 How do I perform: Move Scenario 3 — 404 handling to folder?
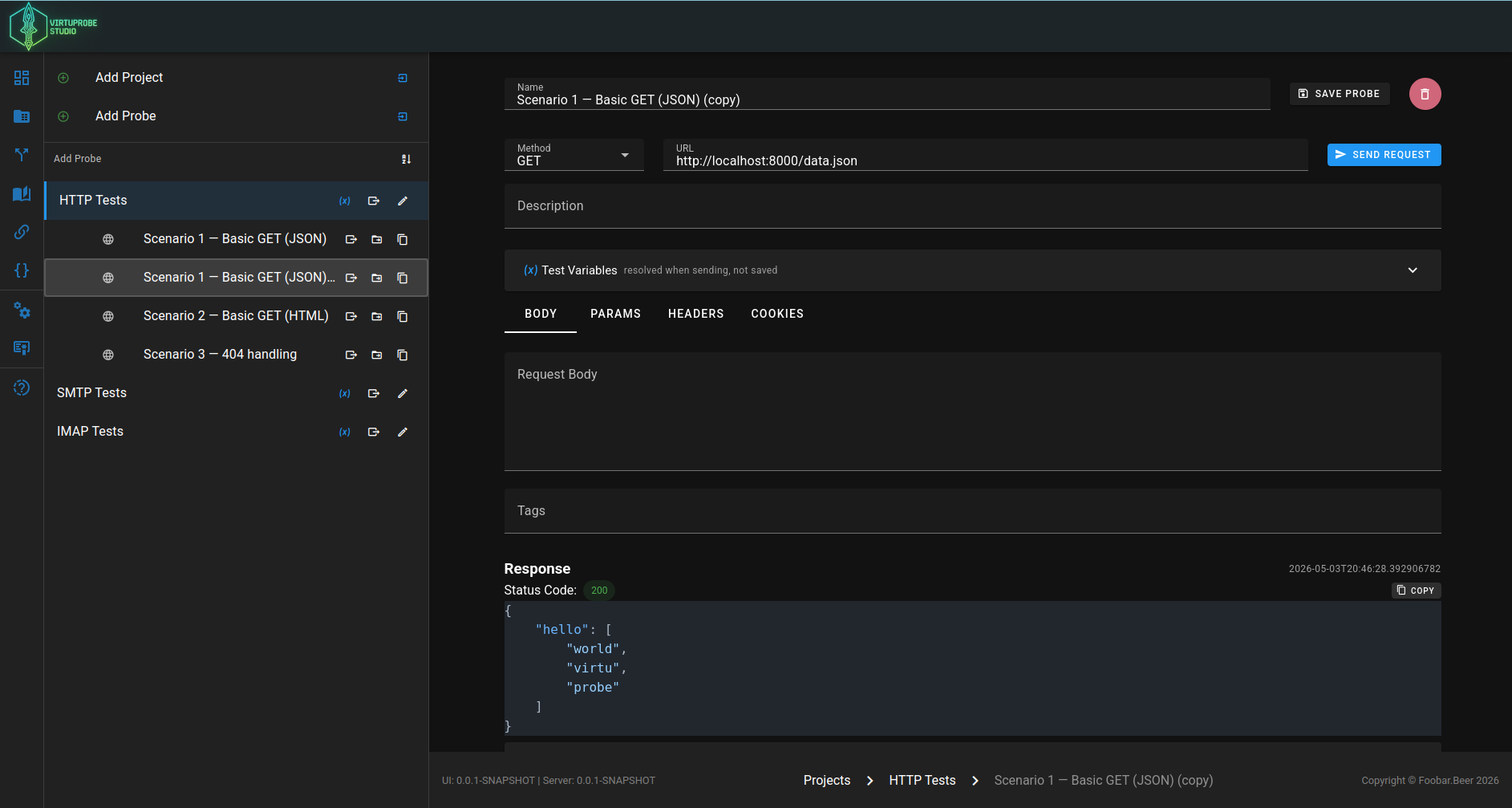[377, 355]
